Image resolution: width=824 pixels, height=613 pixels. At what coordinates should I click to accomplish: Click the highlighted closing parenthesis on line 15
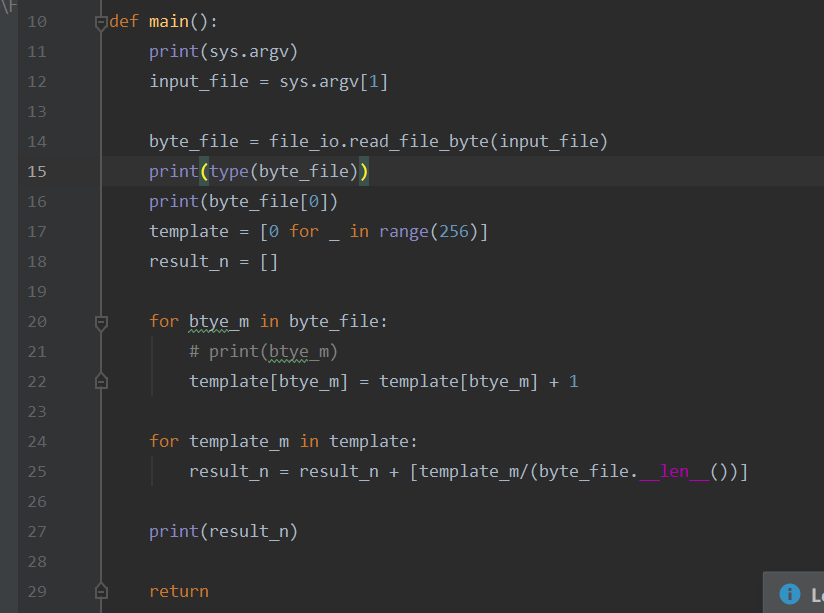364,171
